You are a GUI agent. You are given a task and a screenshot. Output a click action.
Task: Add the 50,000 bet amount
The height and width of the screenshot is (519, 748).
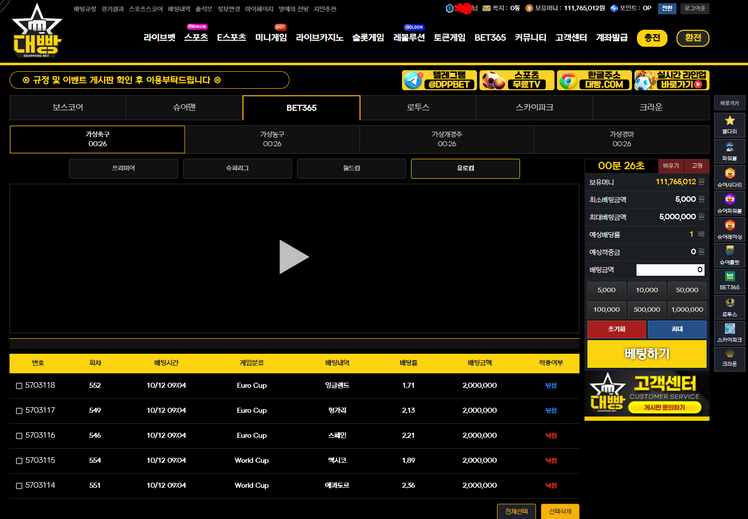click(686, 289)
